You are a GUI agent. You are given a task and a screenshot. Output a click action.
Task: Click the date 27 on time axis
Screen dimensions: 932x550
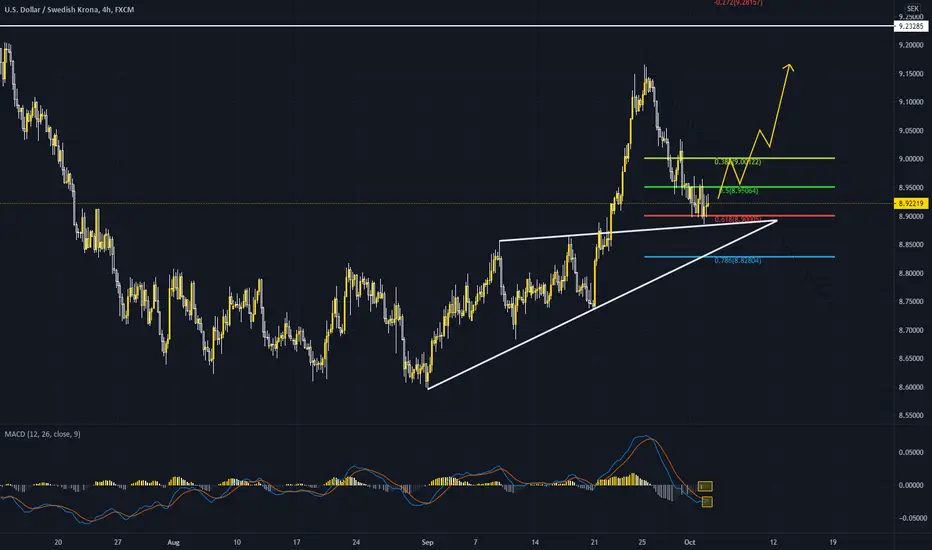(118, 542)
